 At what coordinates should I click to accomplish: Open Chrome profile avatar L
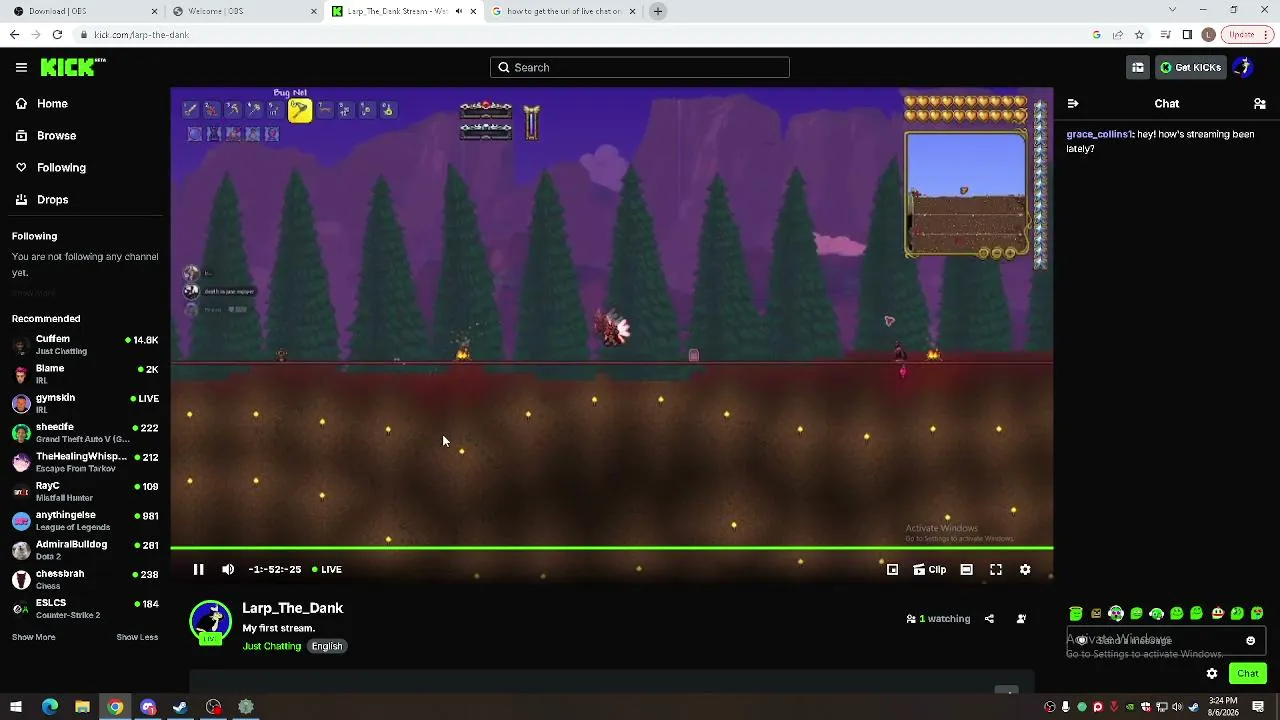(x=1208, y=35)
